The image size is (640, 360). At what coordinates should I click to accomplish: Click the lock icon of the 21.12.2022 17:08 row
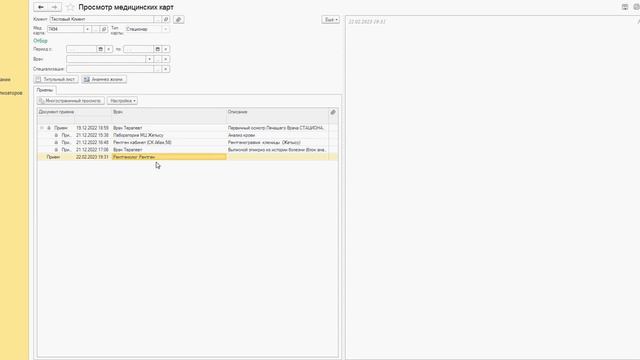[x=56, y=150]
